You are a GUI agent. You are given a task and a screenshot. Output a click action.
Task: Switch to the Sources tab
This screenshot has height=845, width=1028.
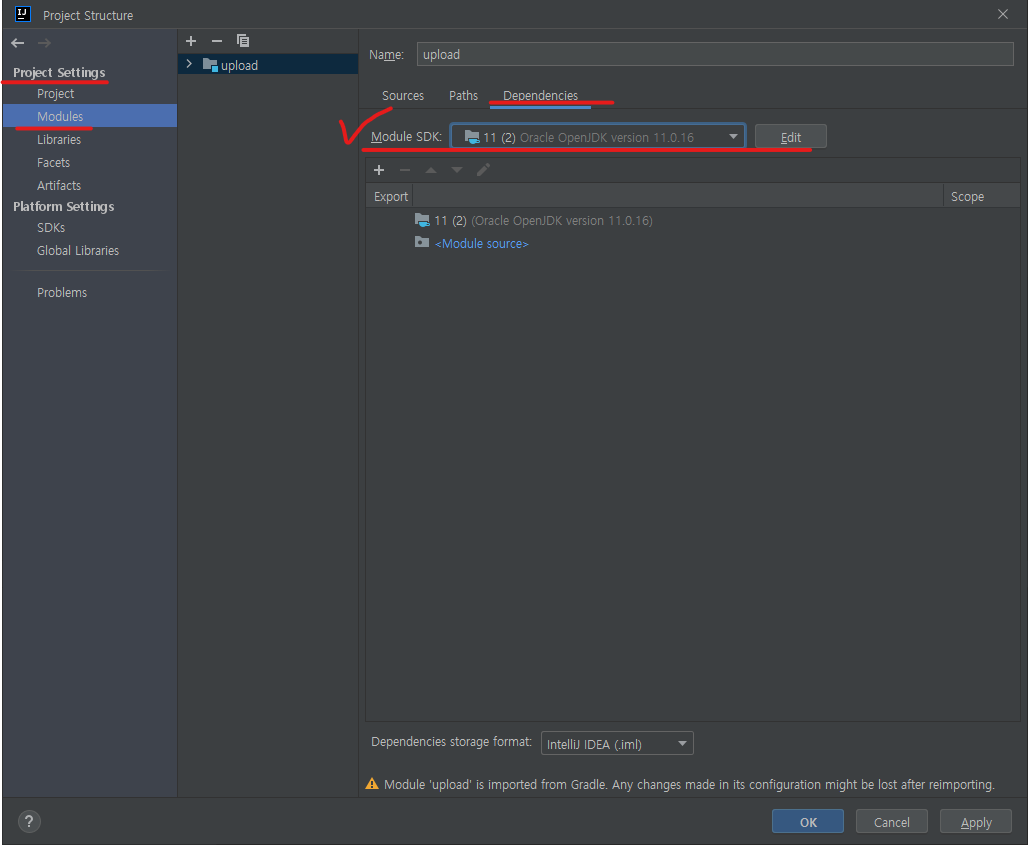pos(403,96)
